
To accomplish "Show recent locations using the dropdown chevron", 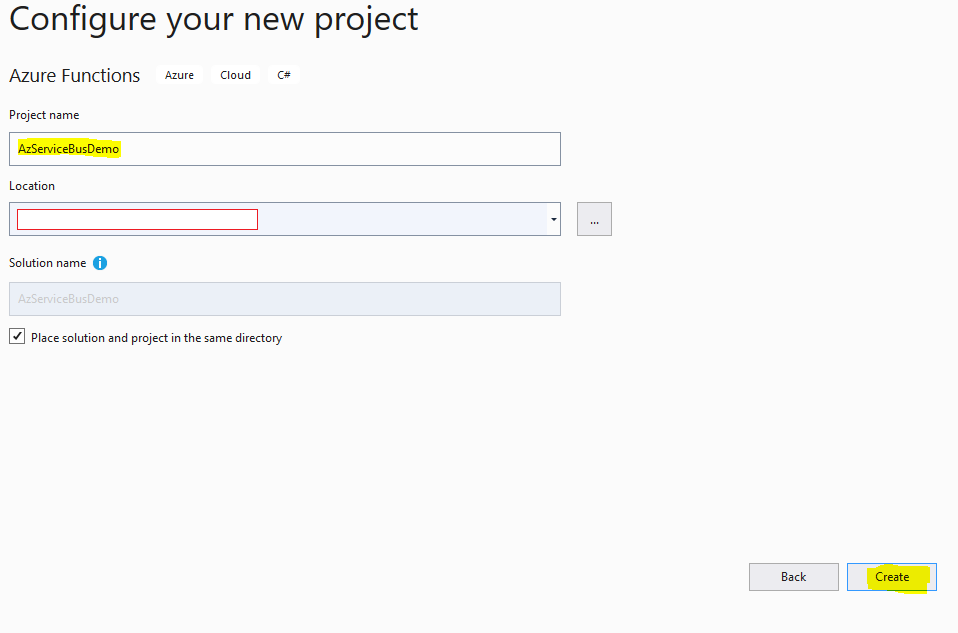I will tap(553, 218).
